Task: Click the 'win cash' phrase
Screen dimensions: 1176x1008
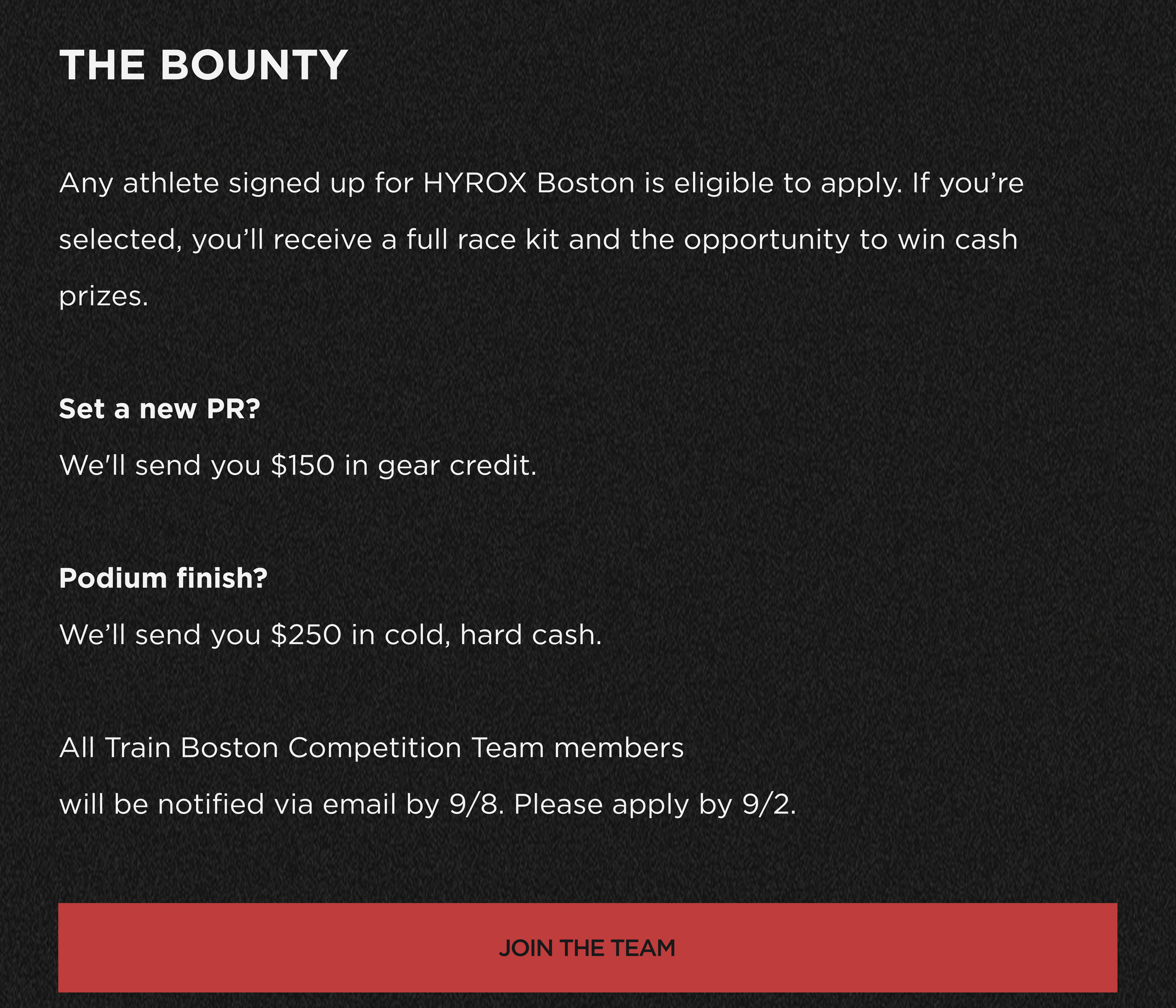Action: (x=958, y=240)
